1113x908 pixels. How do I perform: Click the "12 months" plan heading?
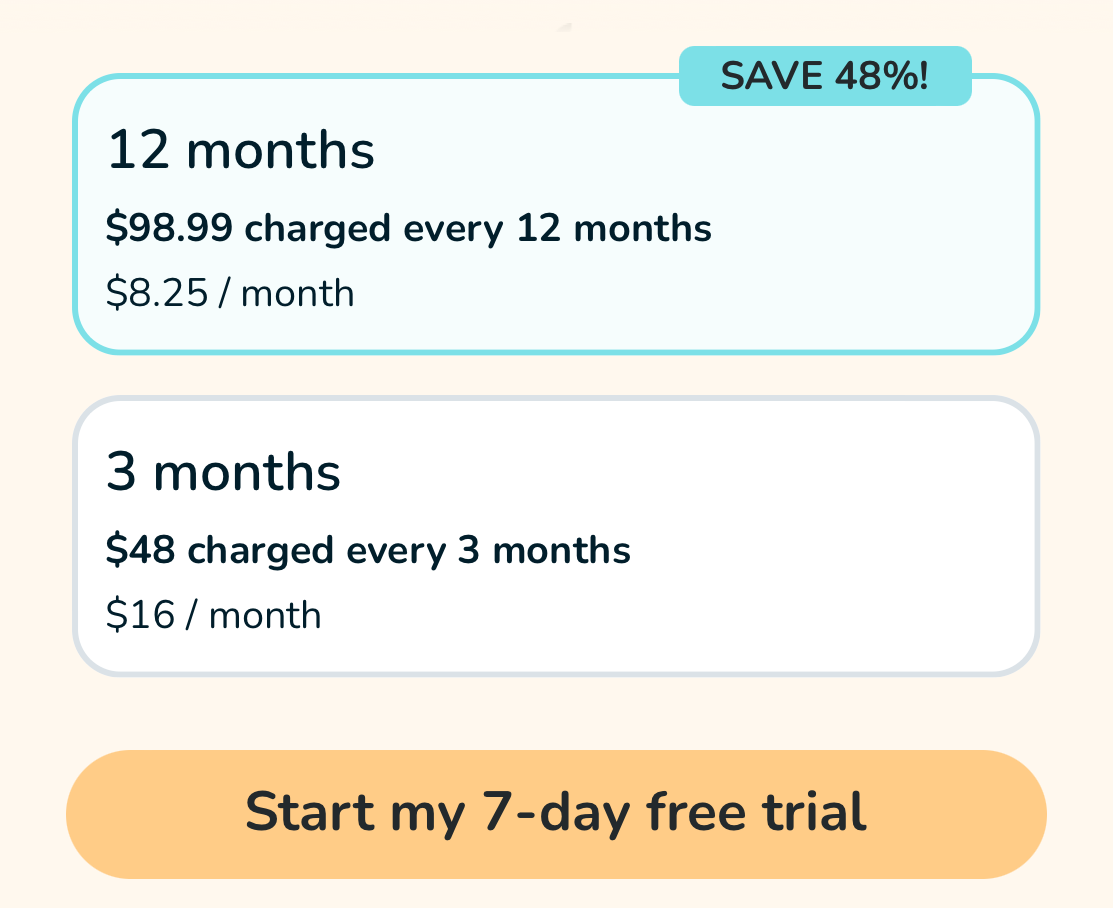[240, 150]
